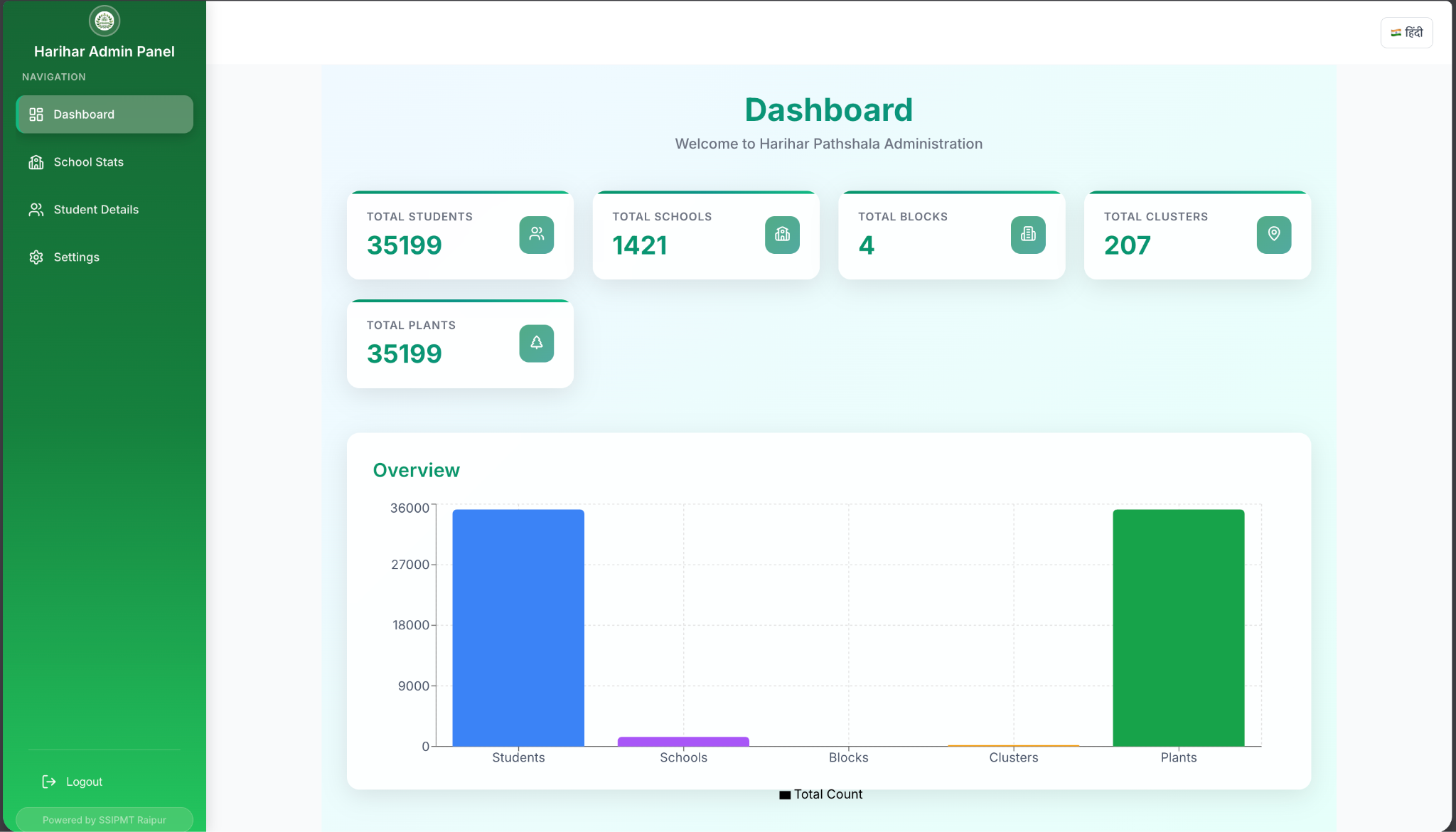The height and width of the screenshot is (832, 1456).
Task: Click the Settings gear icon in sidebar
Action: [x=36, y=257]
